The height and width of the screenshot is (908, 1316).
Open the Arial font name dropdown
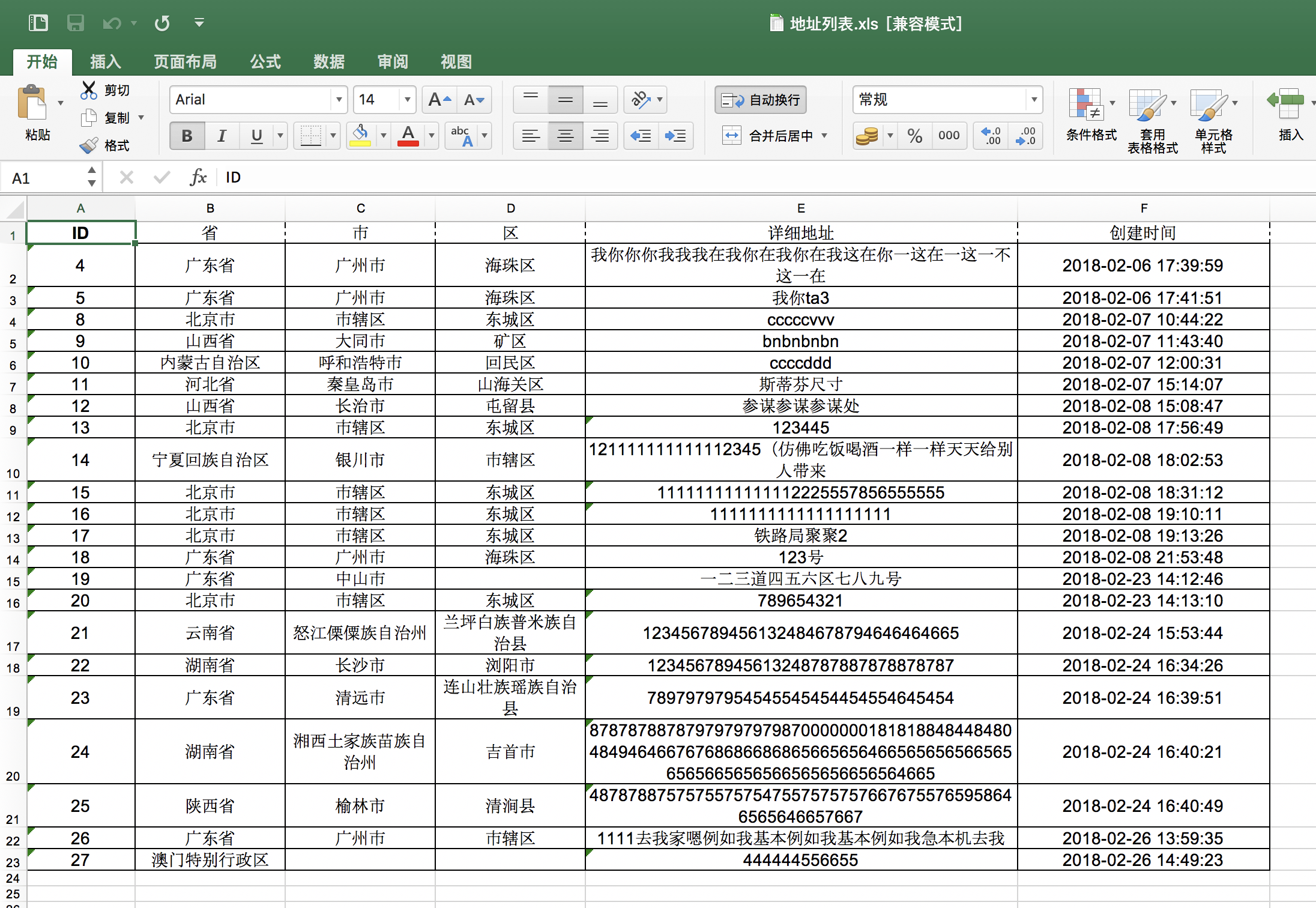tap(339, 100)
